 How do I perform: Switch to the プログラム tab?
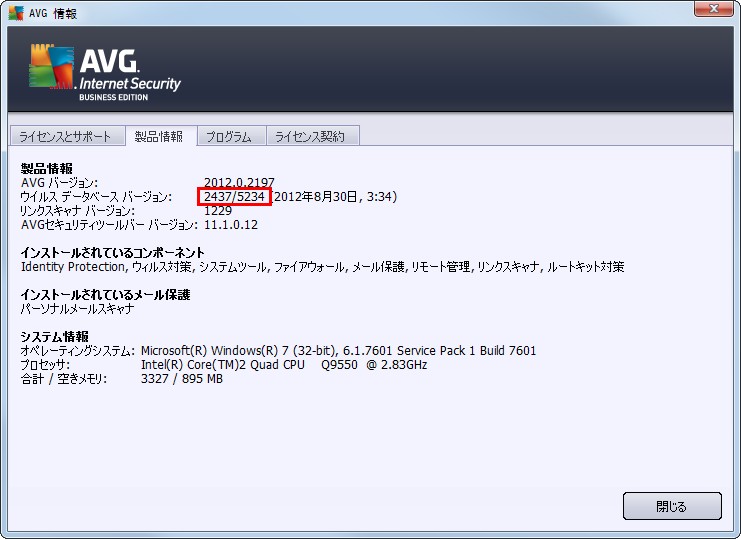point(231,136)
